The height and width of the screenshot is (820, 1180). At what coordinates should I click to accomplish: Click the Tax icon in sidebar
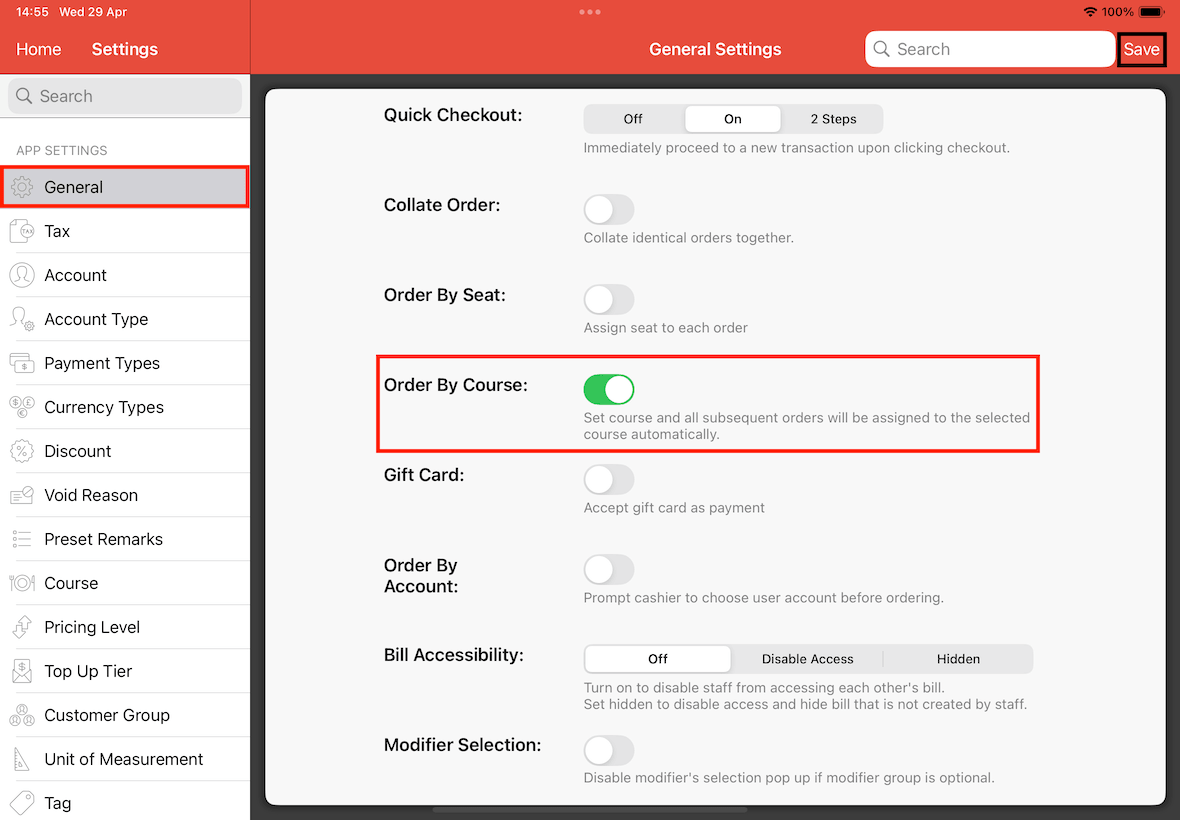coord(22,231)
